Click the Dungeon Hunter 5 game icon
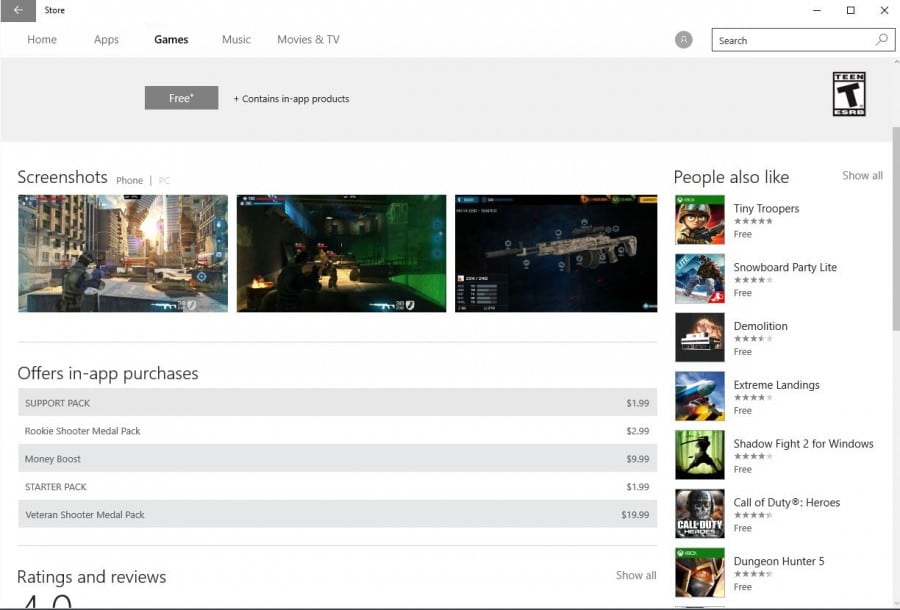Viewport: 900px width, 610px height. tap(699, 573)
